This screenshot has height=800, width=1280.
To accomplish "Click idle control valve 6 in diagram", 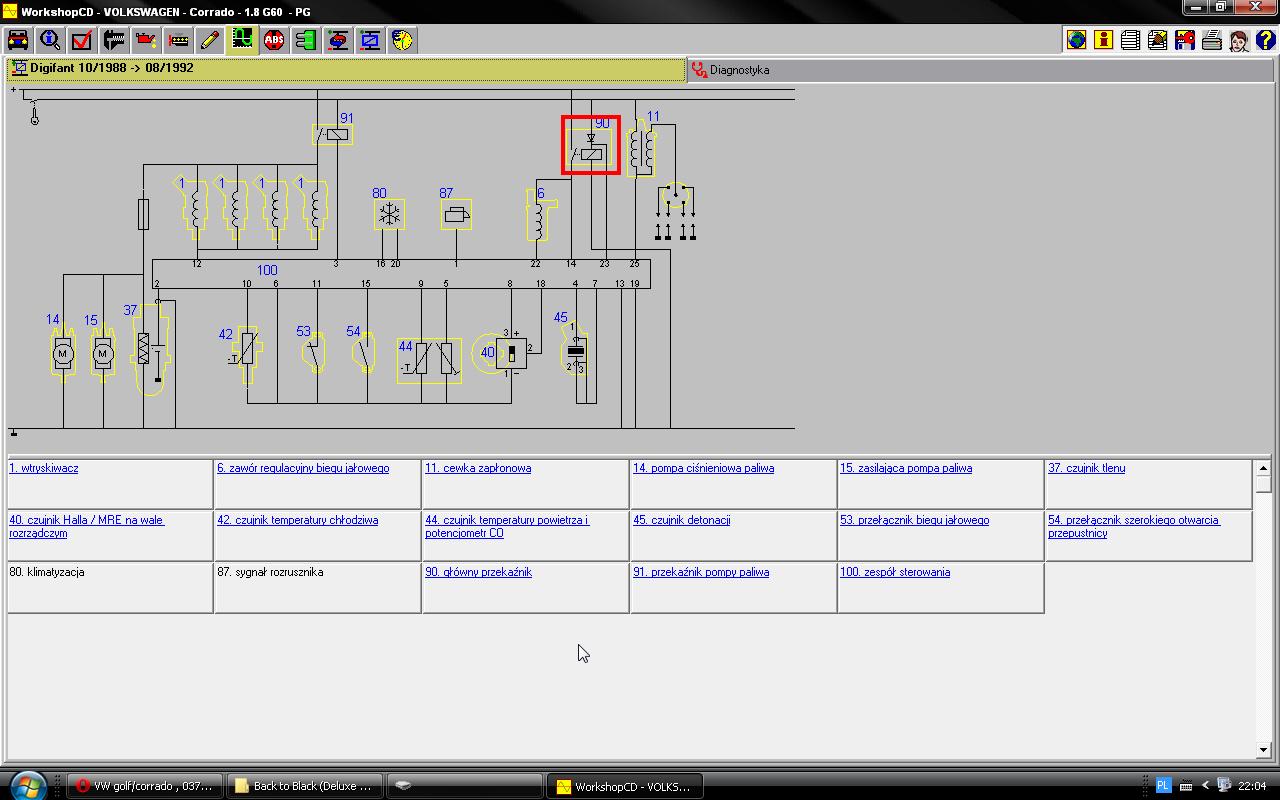I will tap(540, 216).
